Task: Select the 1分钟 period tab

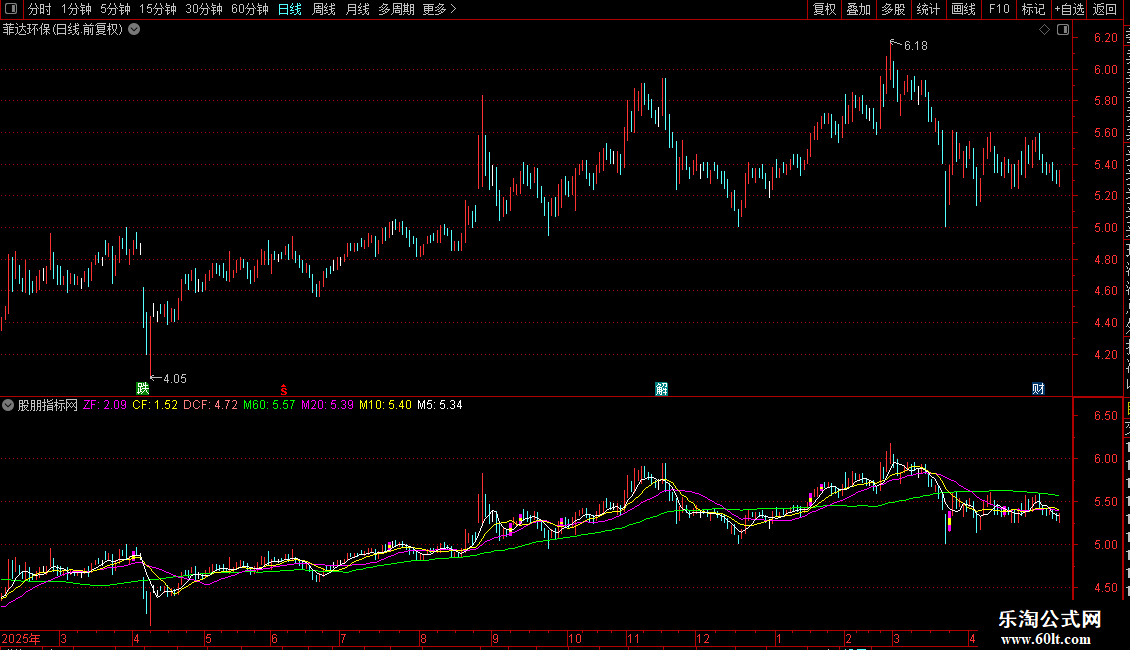Action: [x=76, y=9]
